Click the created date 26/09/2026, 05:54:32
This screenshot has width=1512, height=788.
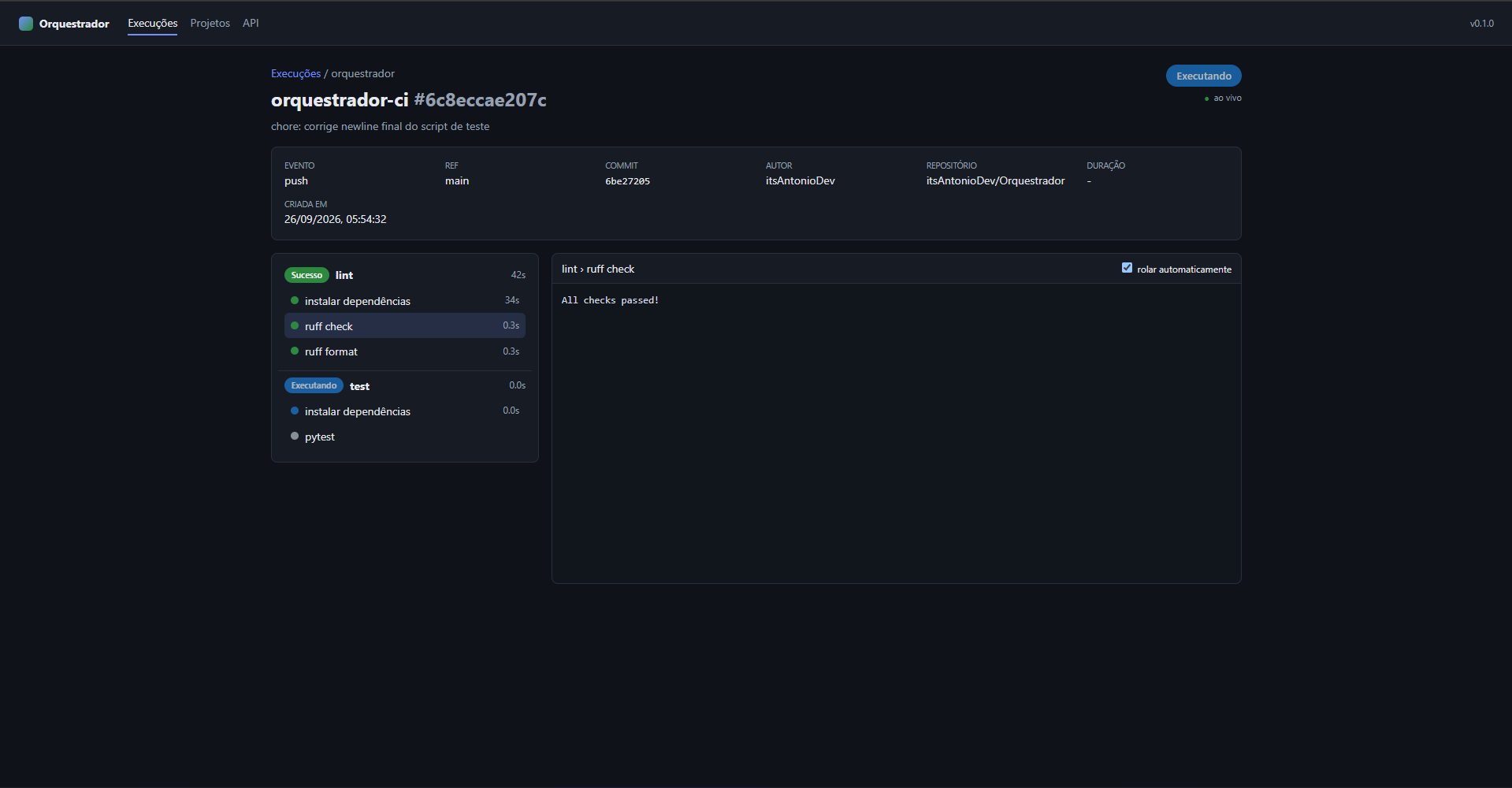pyautogui.click(x=335, y=219)
